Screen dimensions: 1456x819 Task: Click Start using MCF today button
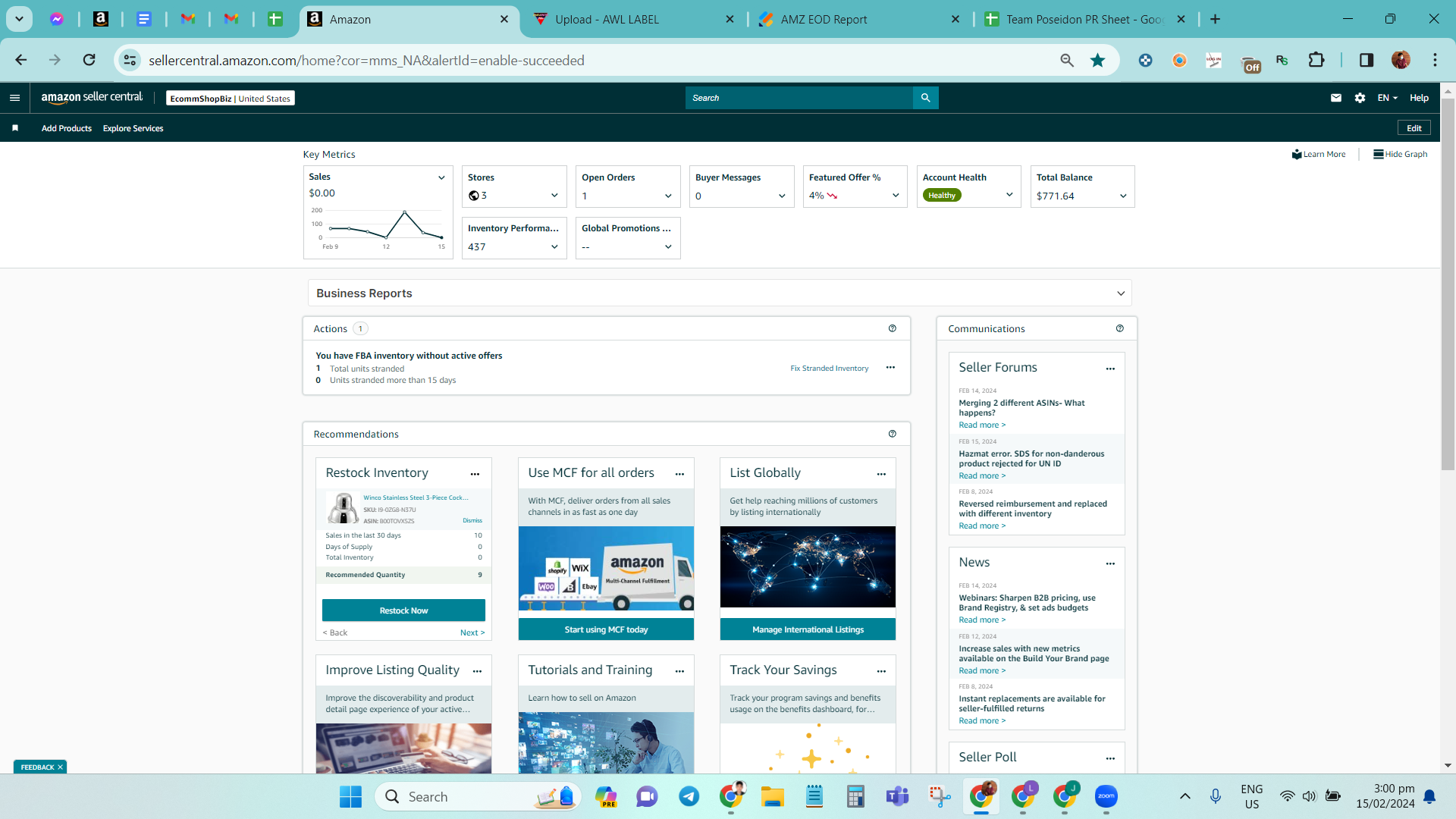click(606, 629)
